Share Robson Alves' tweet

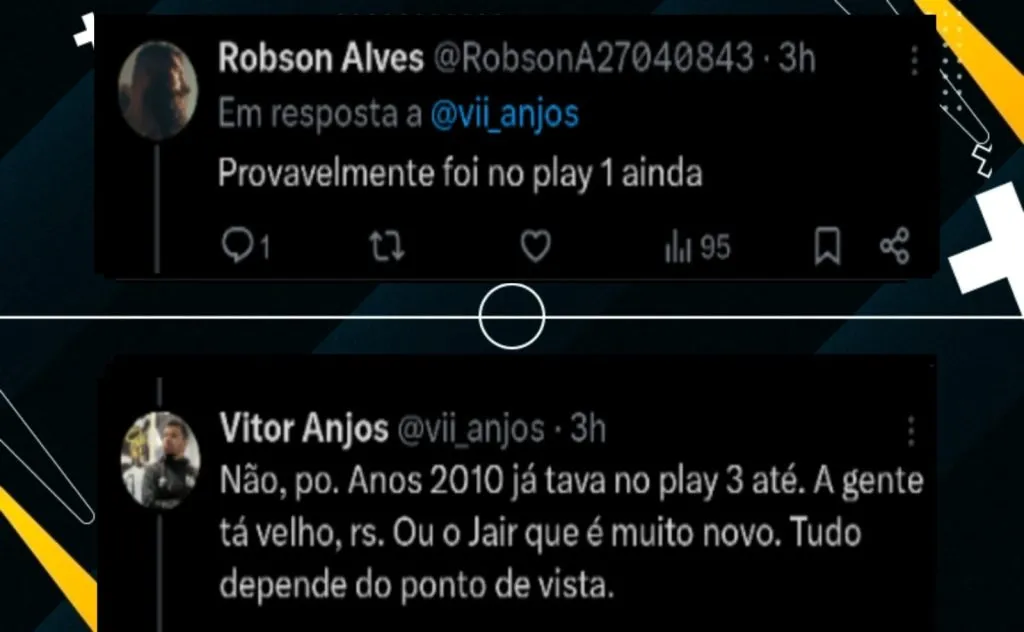[895, 246]
